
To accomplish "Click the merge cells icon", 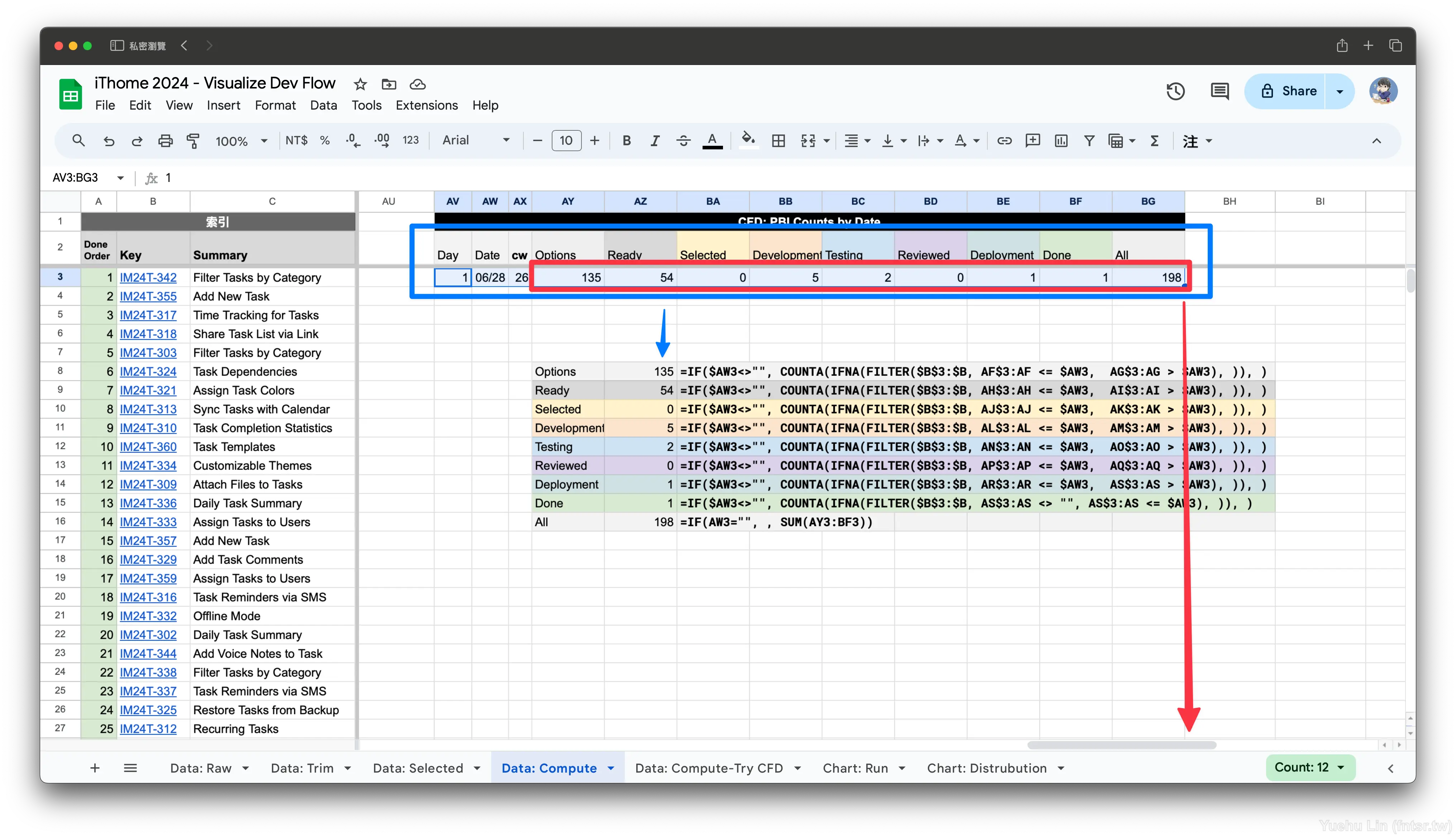I will (808, 141).
